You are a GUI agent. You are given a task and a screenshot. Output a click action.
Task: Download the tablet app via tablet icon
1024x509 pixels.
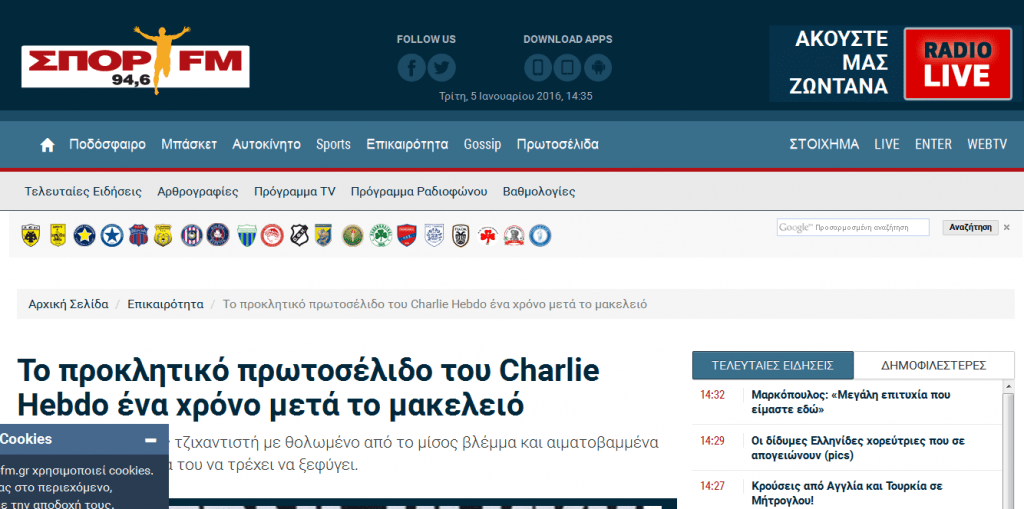(x=568, y=67)
